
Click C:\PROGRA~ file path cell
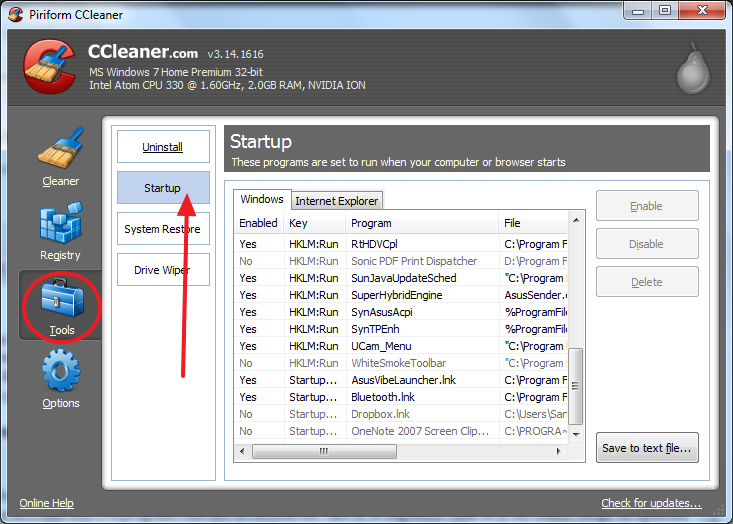click(535, 431)
